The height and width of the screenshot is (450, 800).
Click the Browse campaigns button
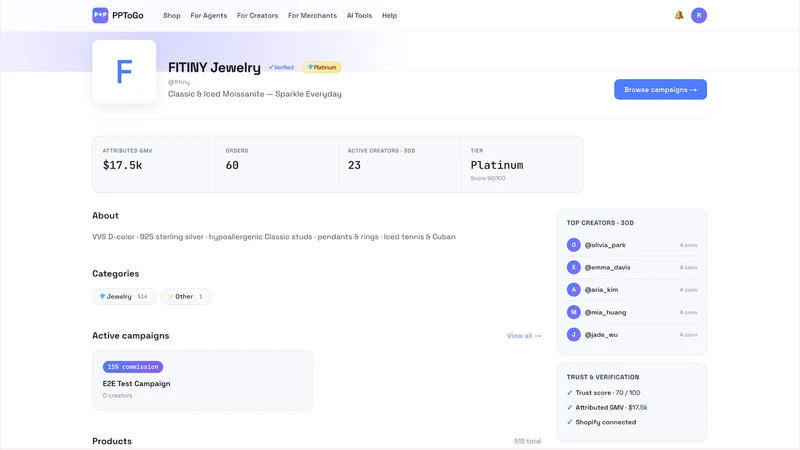coord(660,89)
